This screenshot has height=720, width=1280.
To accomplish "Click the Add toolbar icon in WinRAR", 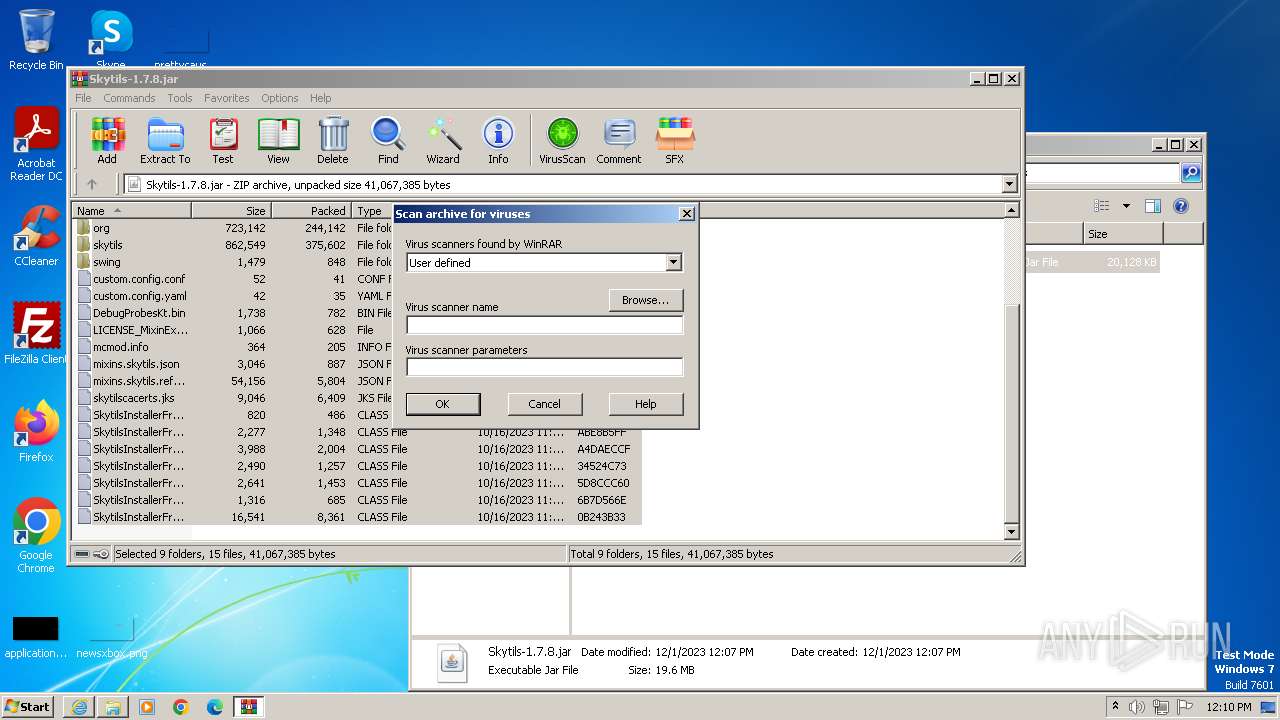I will pos(107,140).
